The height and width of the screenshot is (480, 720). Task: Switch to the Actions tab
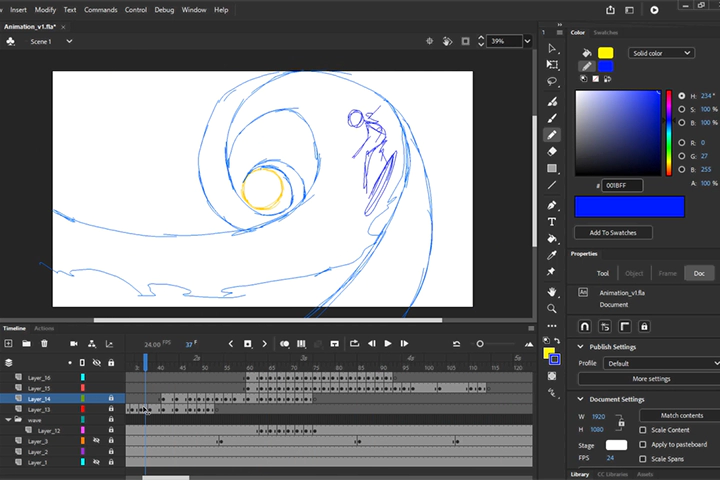pyautogui.click(x=44, y=328)
